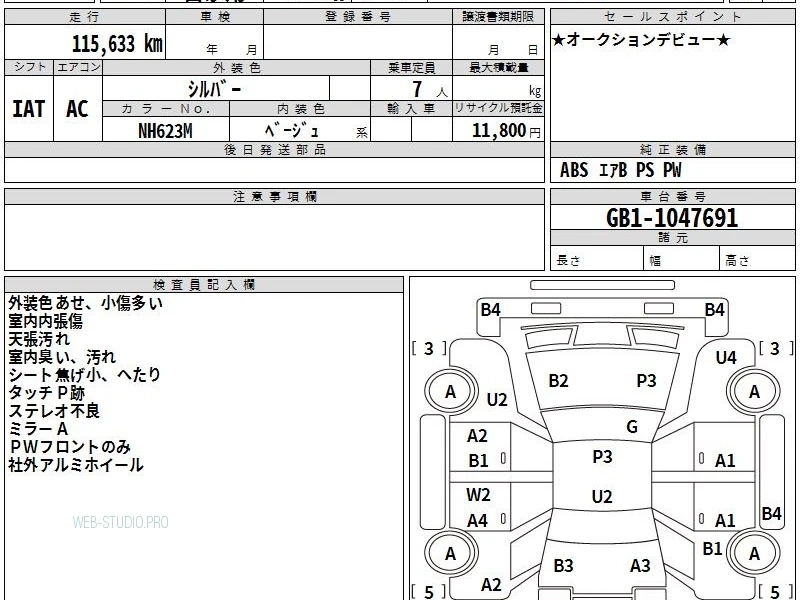
Task: Click the note 天張汚れ
Action: coord(39,339)
